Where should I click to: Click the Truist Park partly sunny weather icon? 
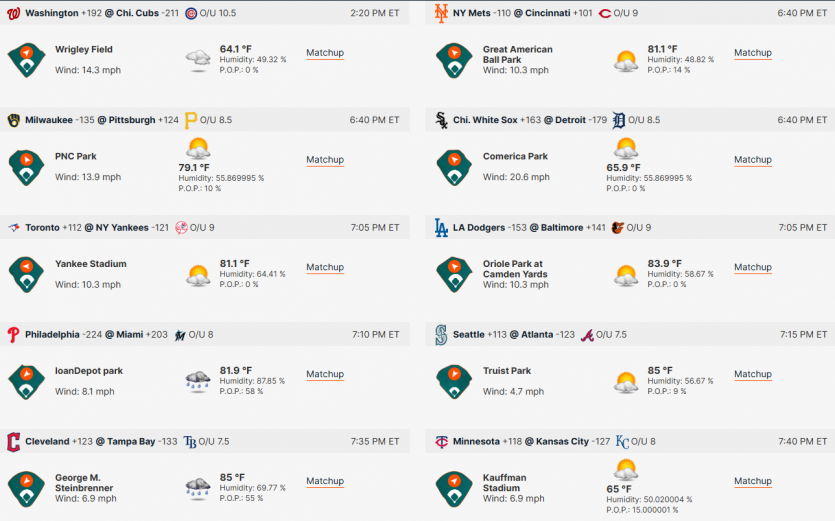pyautogui.click(x=626, y=381)
